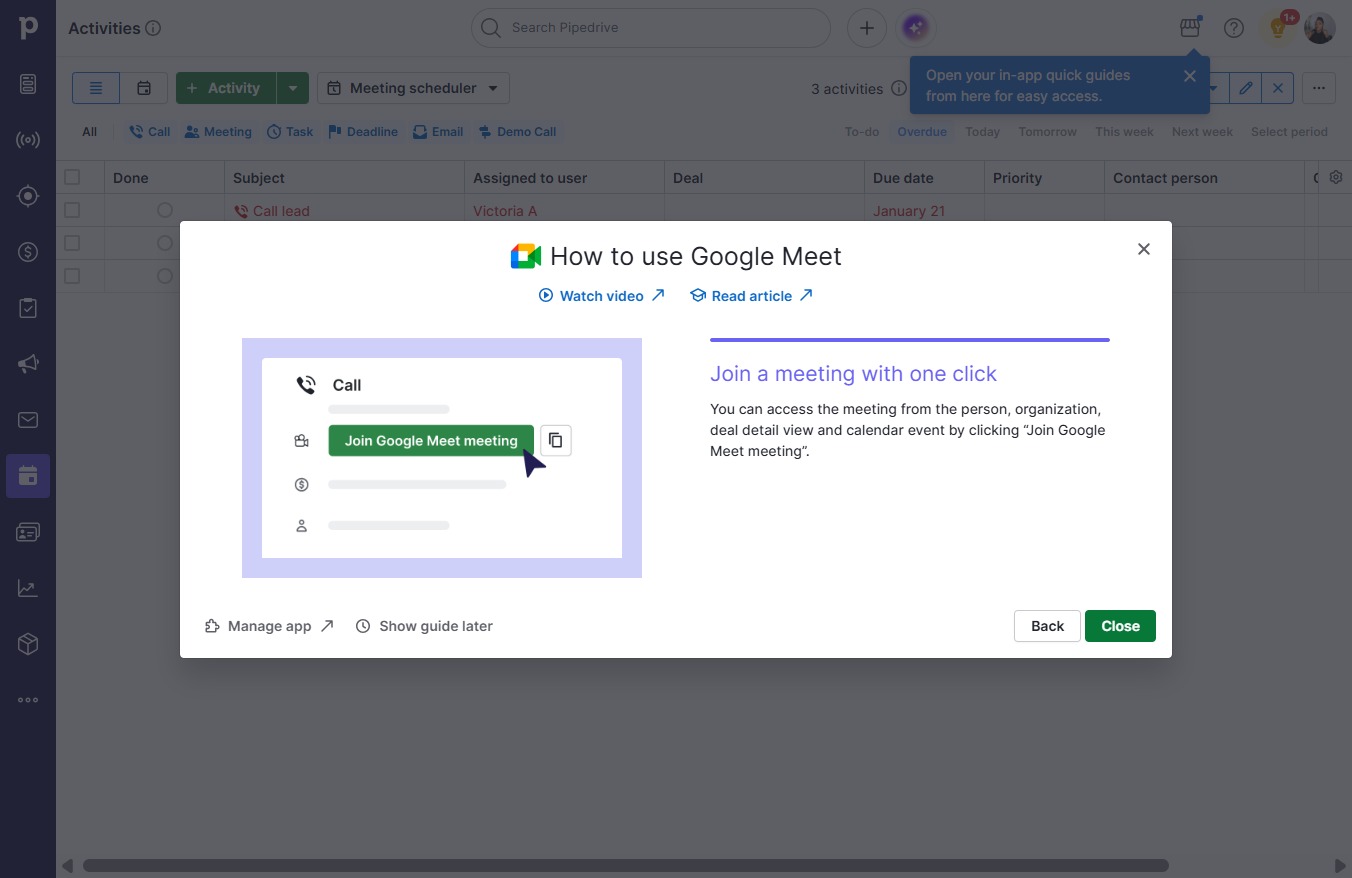Screen dimensions: 1352x878
Task: Filter activities by Demo Call type
Action: tap(517, 132)
